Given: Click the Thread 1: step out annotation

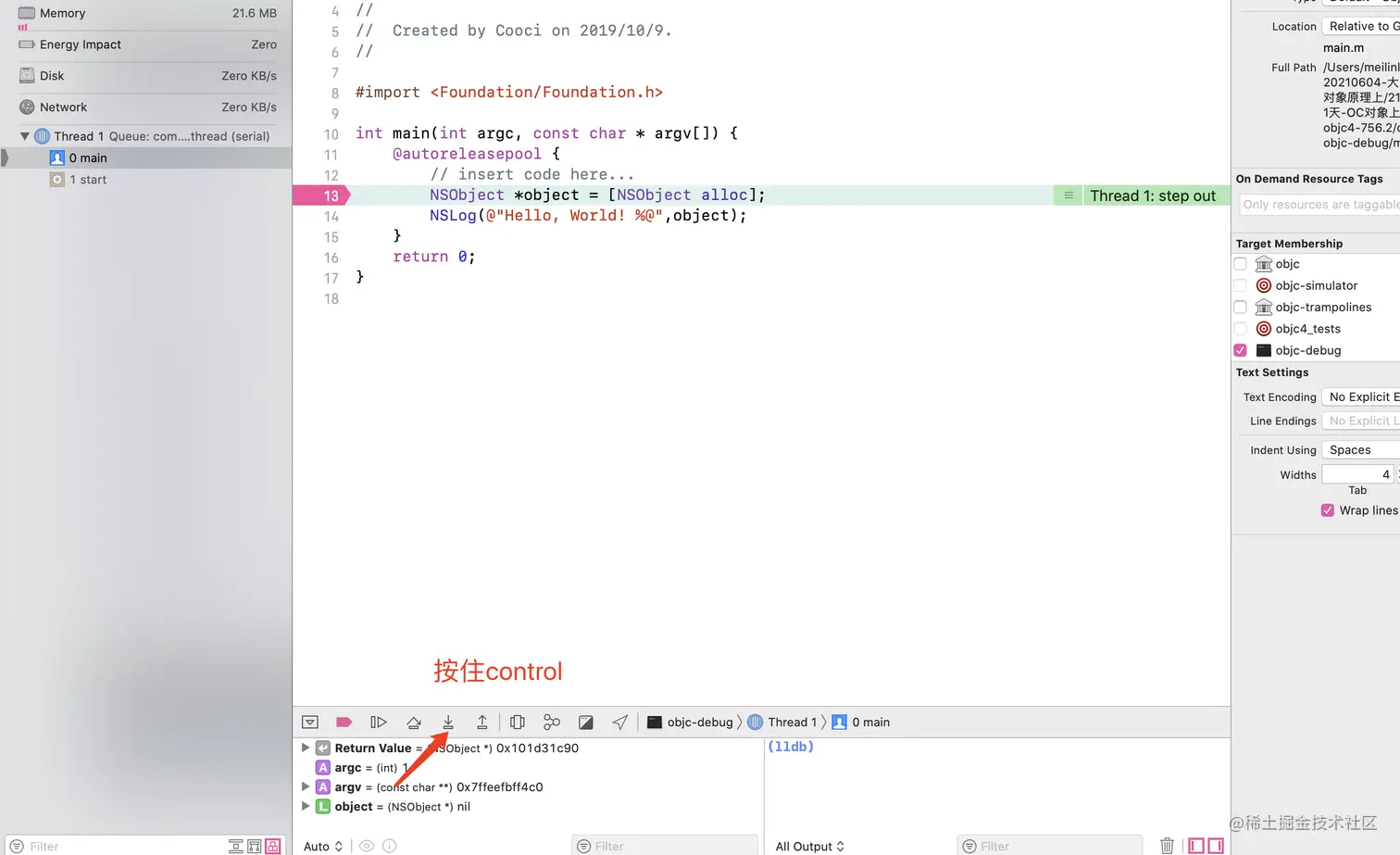Looking at the screenshot, I should pos(1153,195).
